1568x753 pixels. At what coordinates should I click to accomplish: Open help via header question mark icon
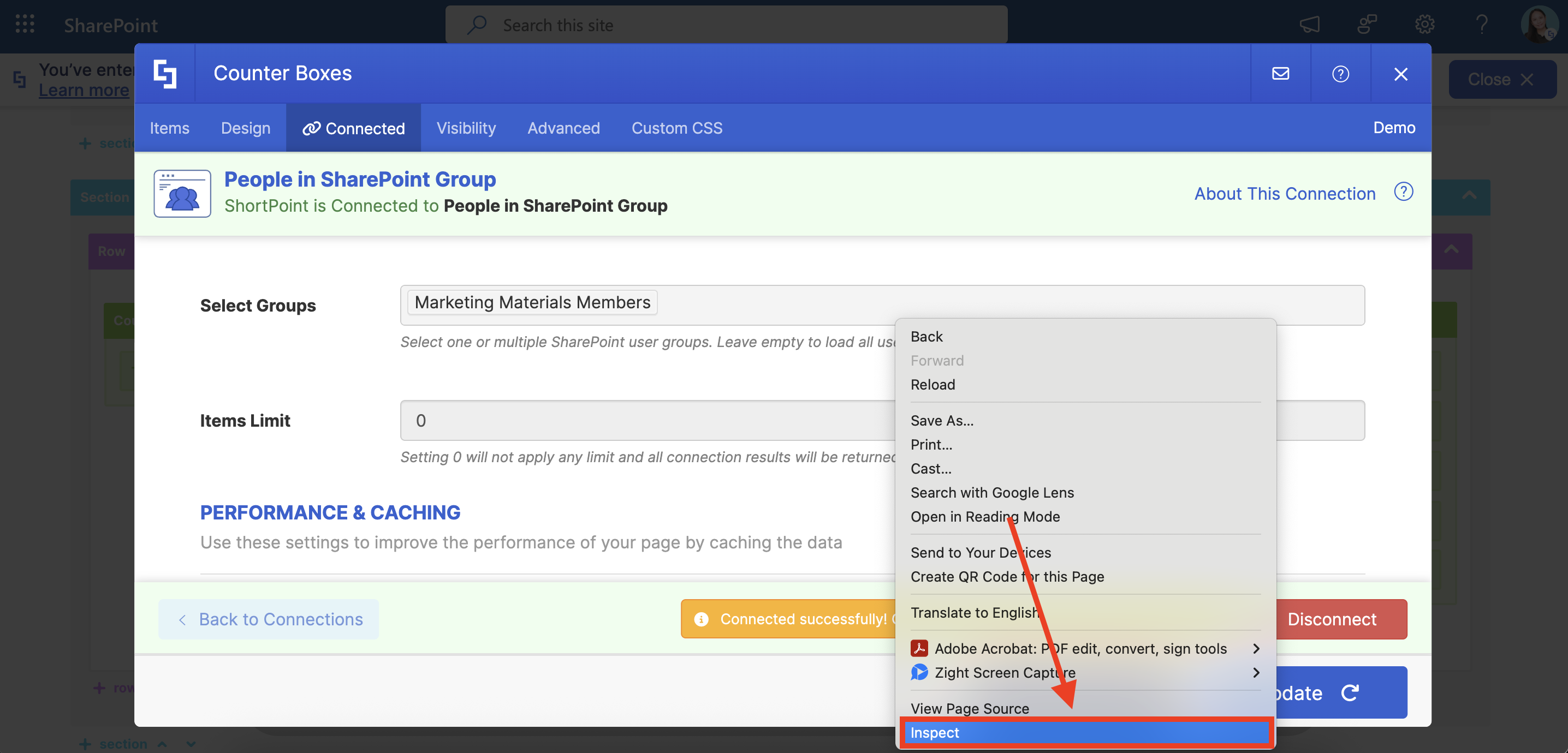pyautogui.click(x=1340, y=74)
